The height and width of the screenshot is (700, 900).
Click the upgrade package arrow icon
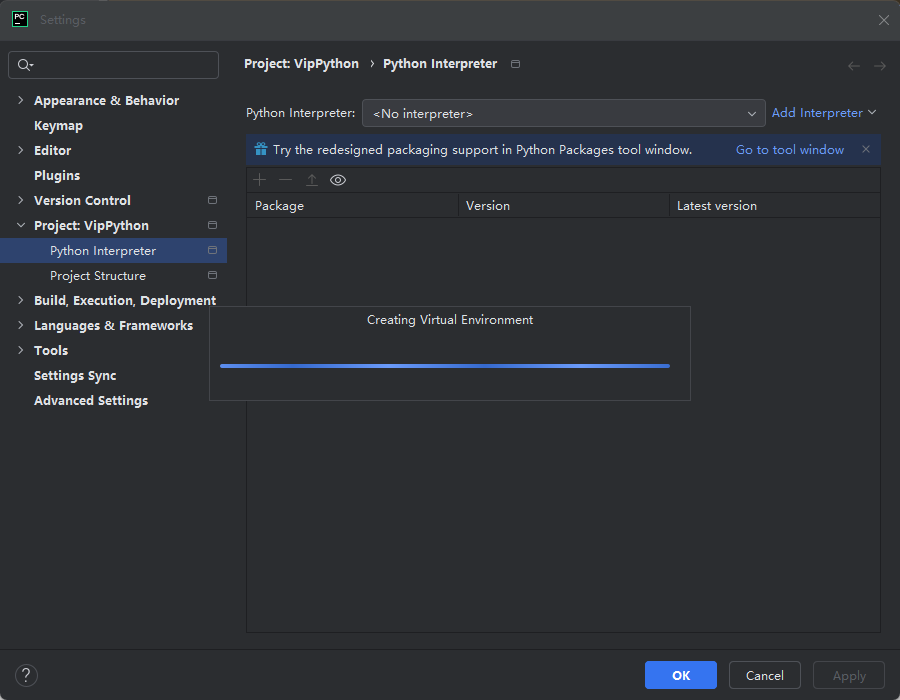click(311, 180)
